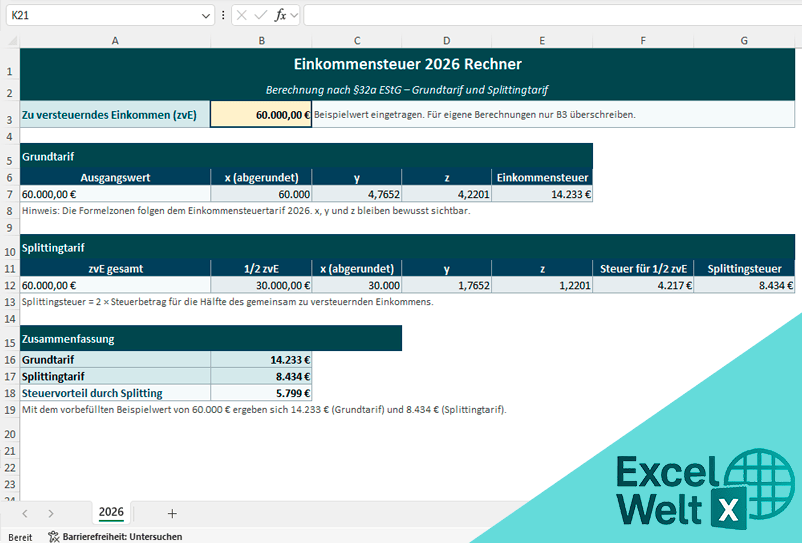Click the 'Mit dem vorbefüllten Beispielwert' note
The image size is (802, 543).
264,410
